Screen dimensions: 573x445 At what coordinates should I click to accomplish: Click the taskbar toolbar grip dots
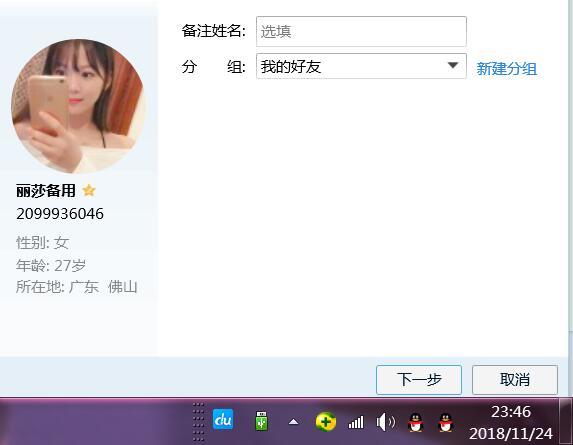pyautogui.click(x=198, y=422)
